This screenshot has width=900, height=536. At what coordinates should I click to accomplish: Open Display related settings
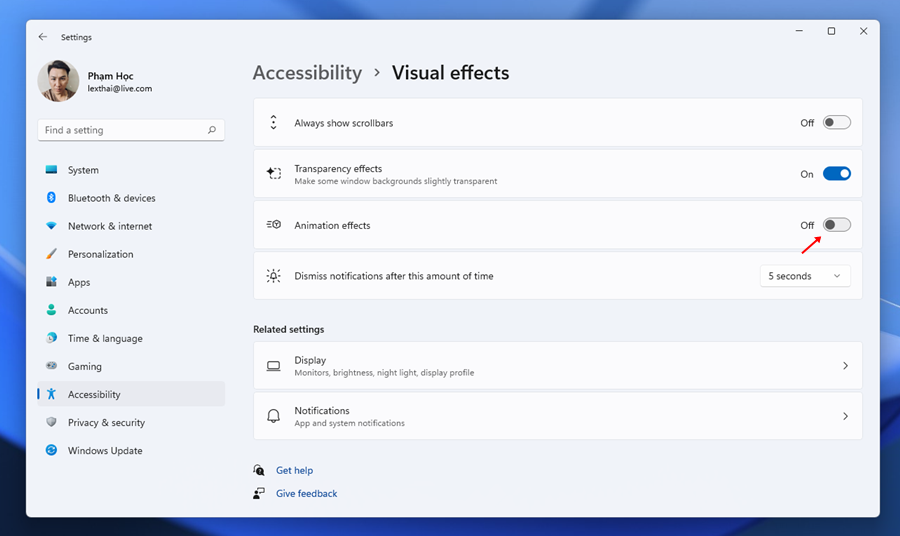pos(557,366)
